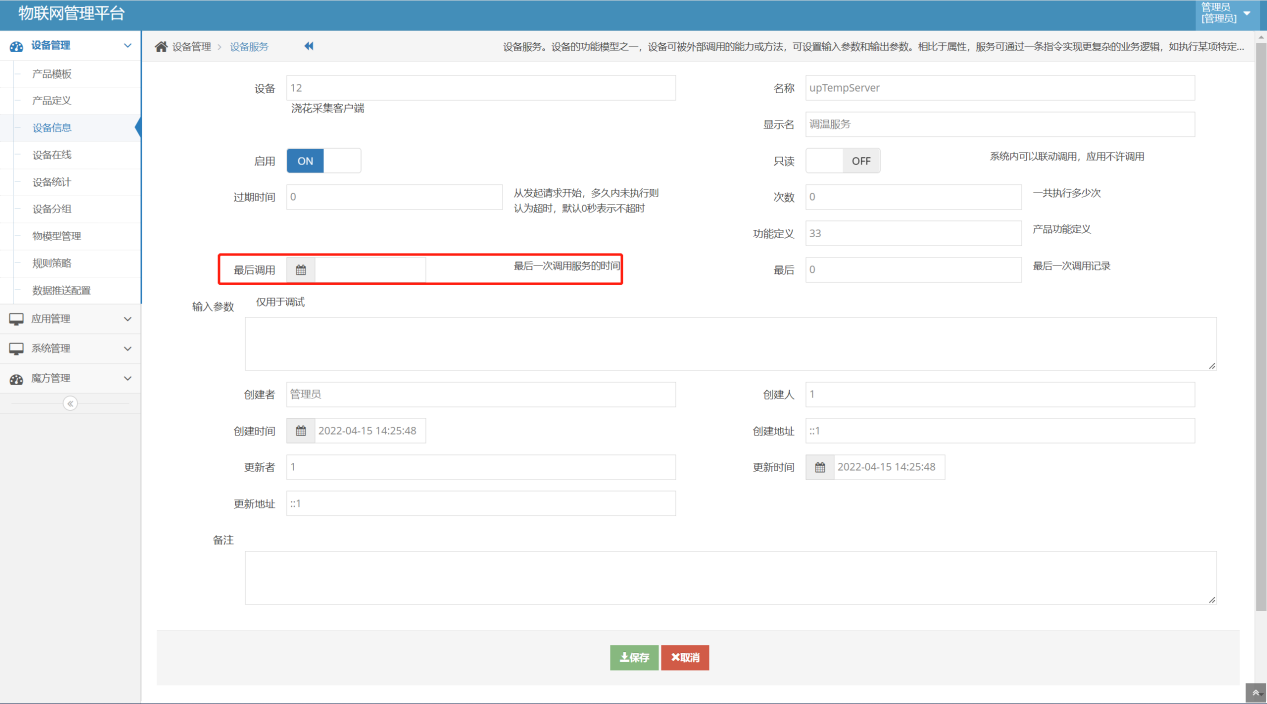Click scroll-to-top arrow at the bottom right
This screenshot has width=1267, height=704.
click(1256, 693)
